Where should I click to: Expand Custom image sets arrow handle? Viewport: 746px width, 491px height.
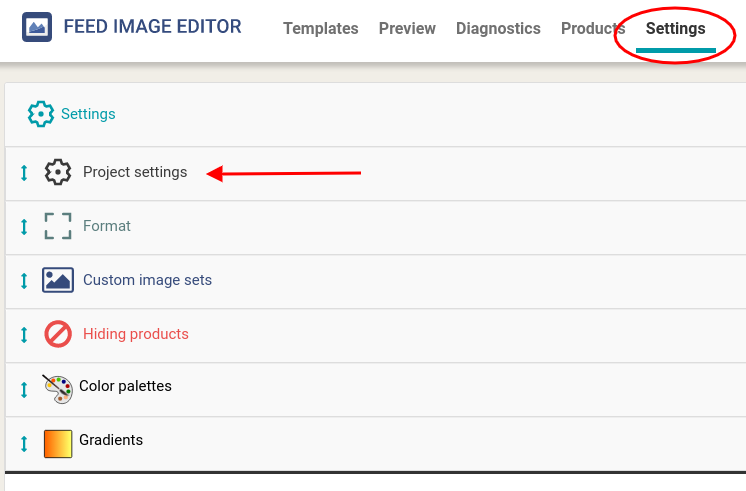[24, 281]
